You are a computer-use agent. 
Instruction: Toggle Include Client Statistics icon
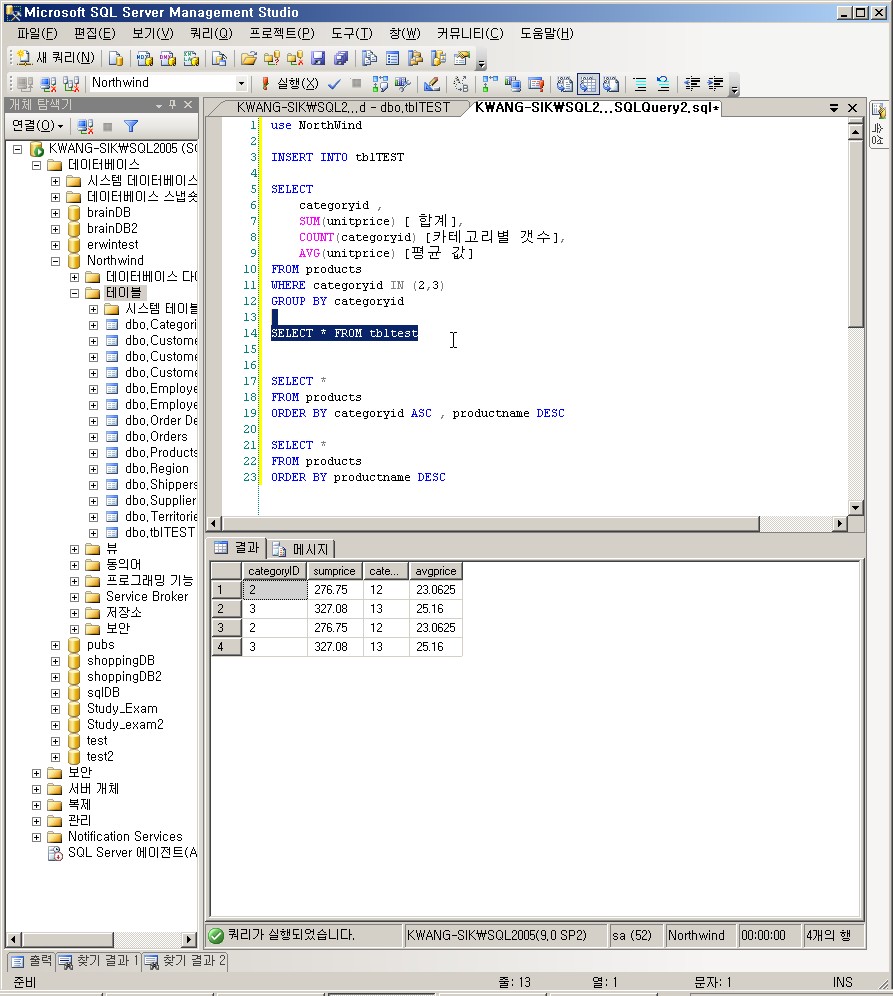(513, 83)
